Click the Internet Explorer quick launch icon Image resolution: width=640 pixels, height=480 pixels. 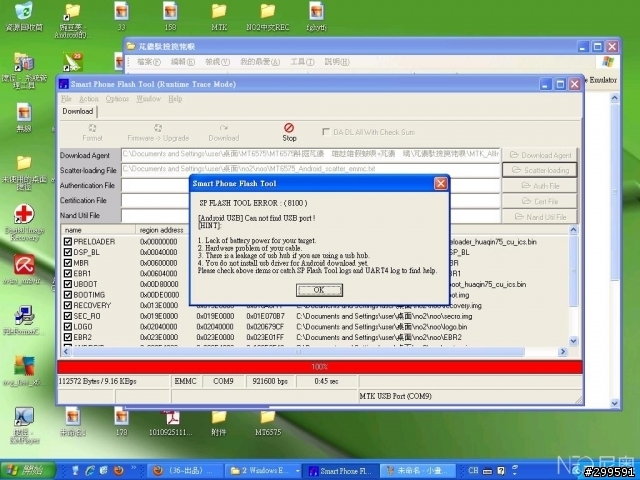90,471
